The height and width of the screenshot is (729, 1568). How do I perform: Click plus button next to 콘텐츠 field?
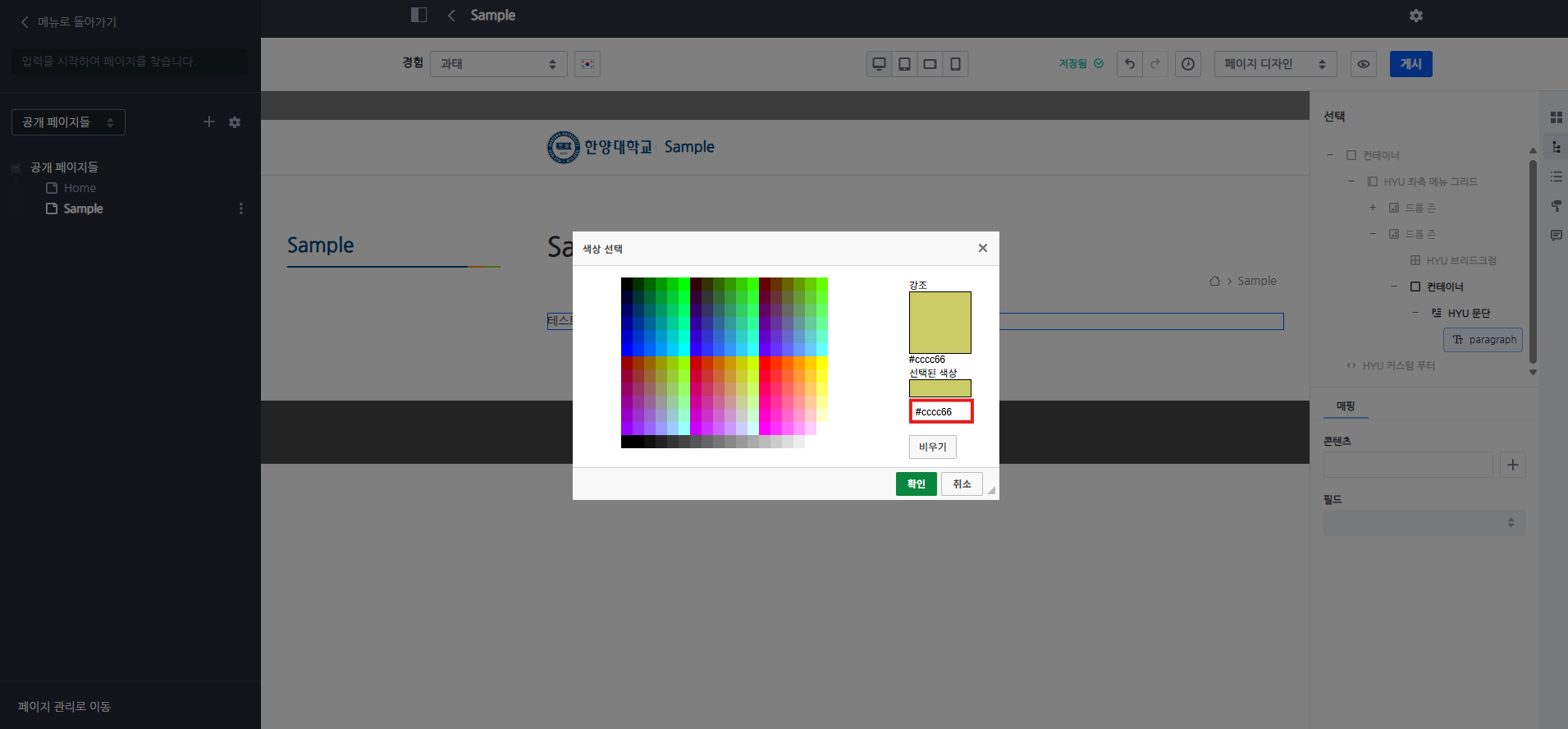point(1512,465)
